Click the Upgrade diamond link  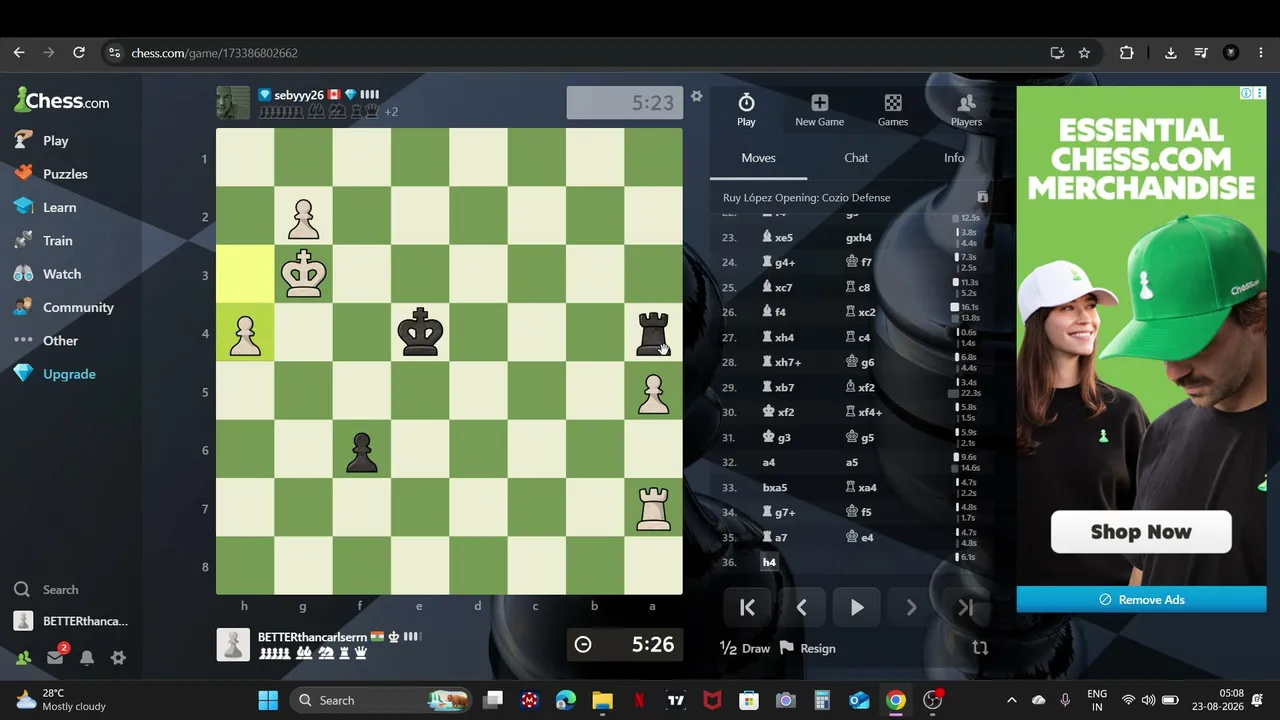click(55, 374)
